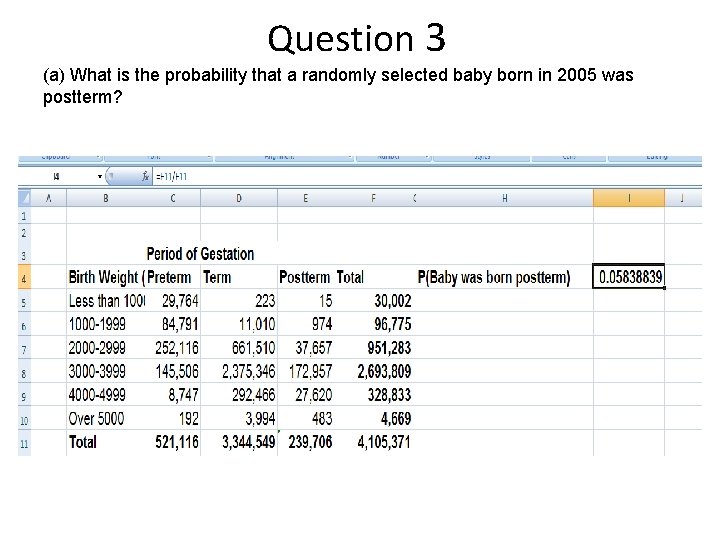
Task: Open the Name Box dropdown arrow
Action: [100, 176]
